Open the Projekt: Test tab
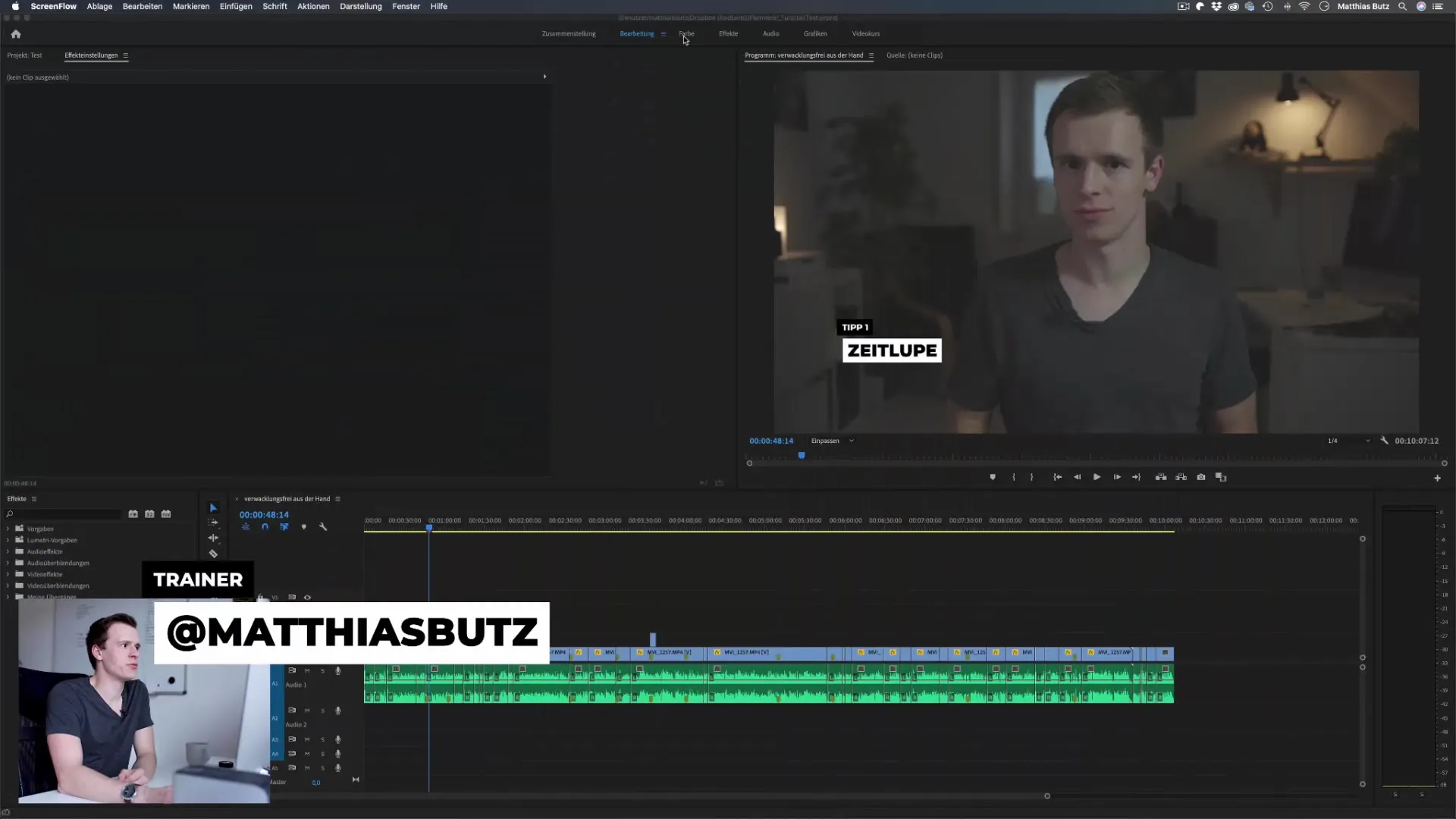 [24, 55]
